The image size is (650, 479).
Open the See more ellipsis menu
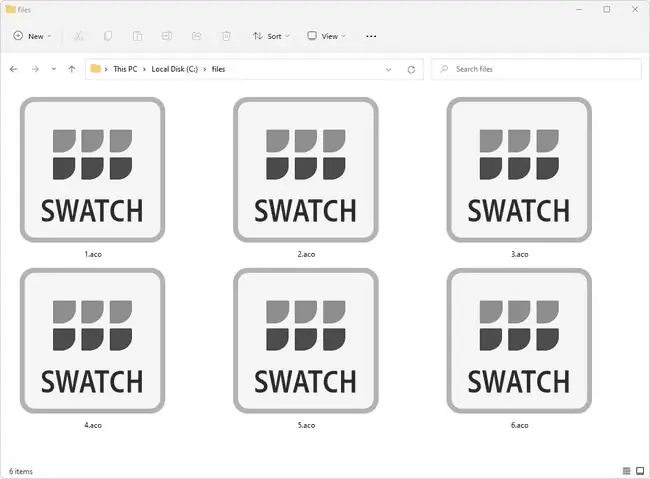point(371,36)
